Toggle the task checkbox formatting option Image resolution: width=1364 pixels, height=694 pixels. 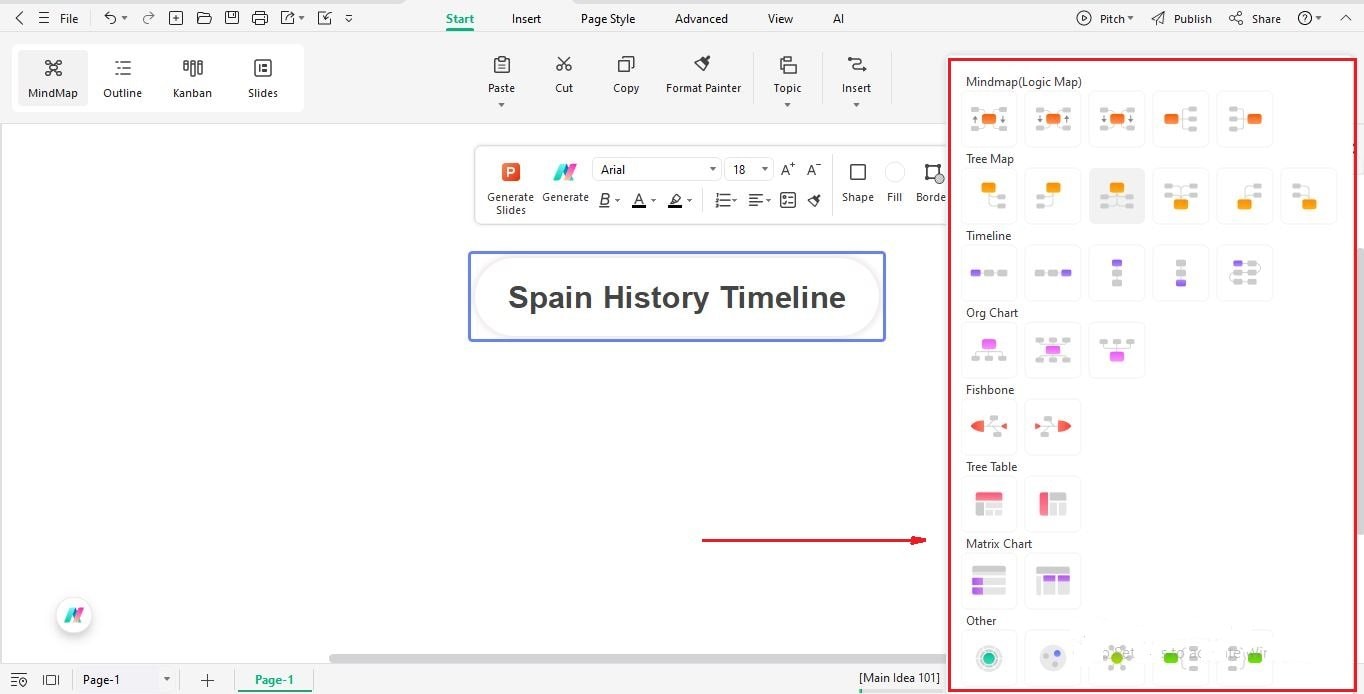pos(787,200)
